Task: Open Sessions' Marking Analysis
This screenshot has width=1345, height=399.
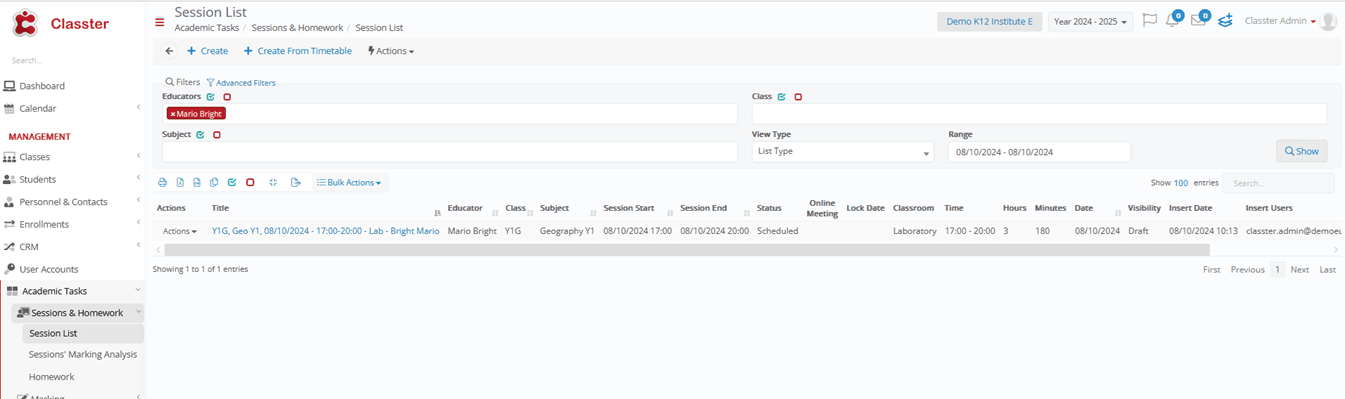Action: click(x=83, y=354)
